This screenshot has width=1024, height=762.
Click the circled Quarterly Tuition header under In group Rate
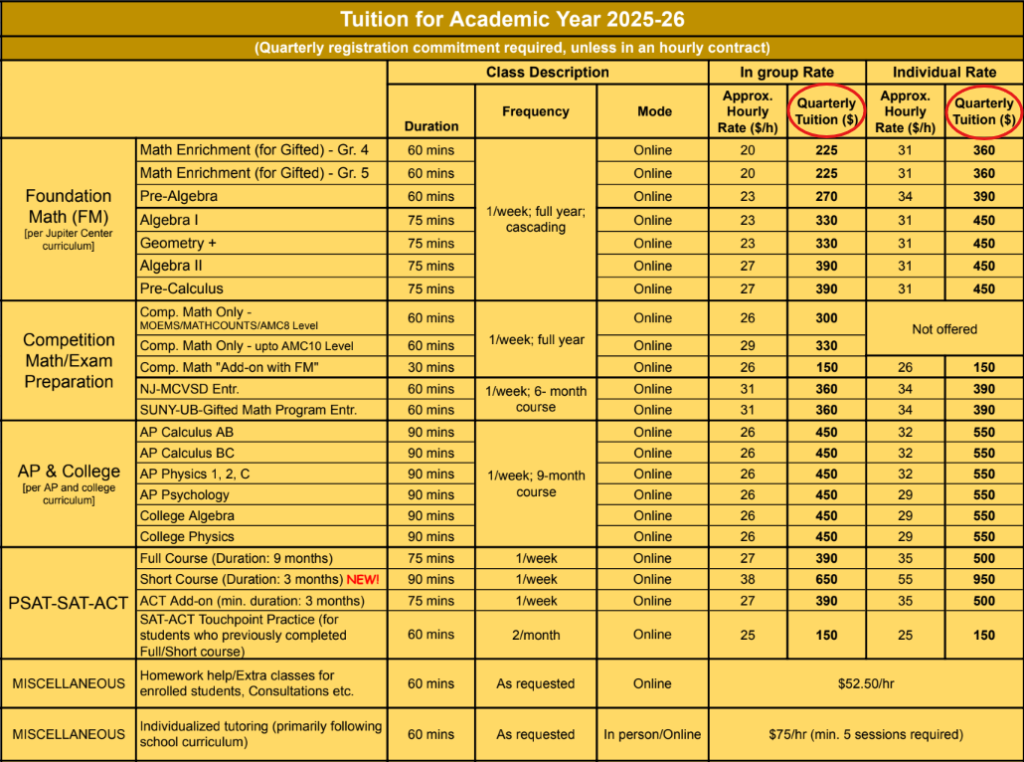827,112
